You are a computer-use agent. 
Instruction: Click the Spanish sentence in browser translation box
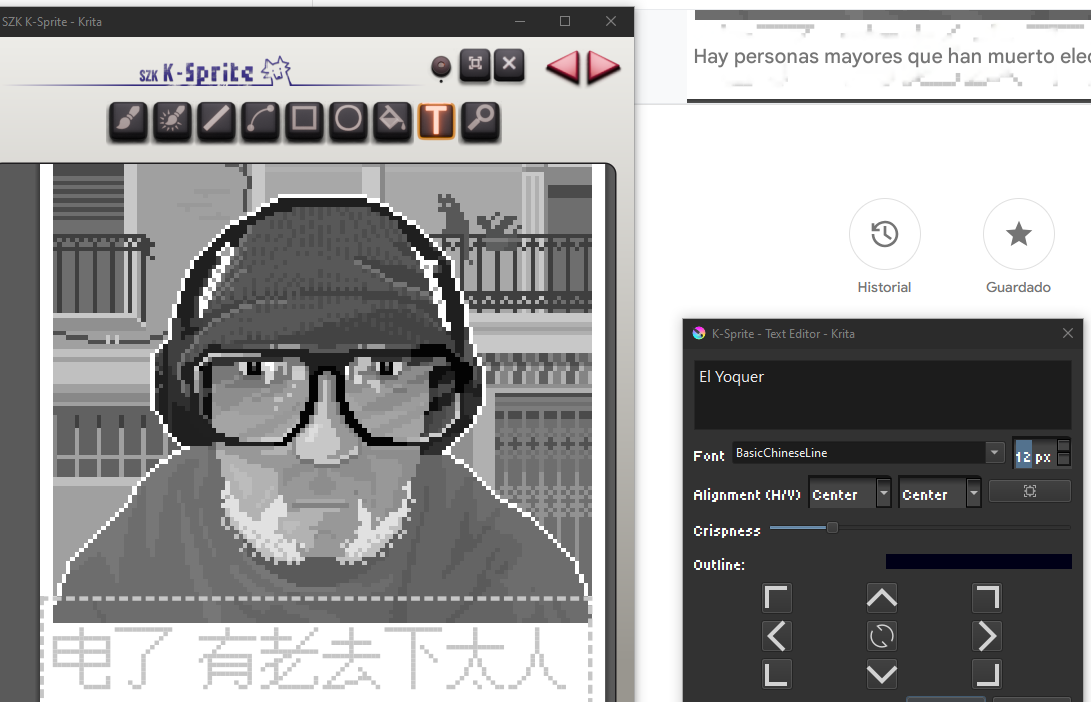[x=892, y=56]
